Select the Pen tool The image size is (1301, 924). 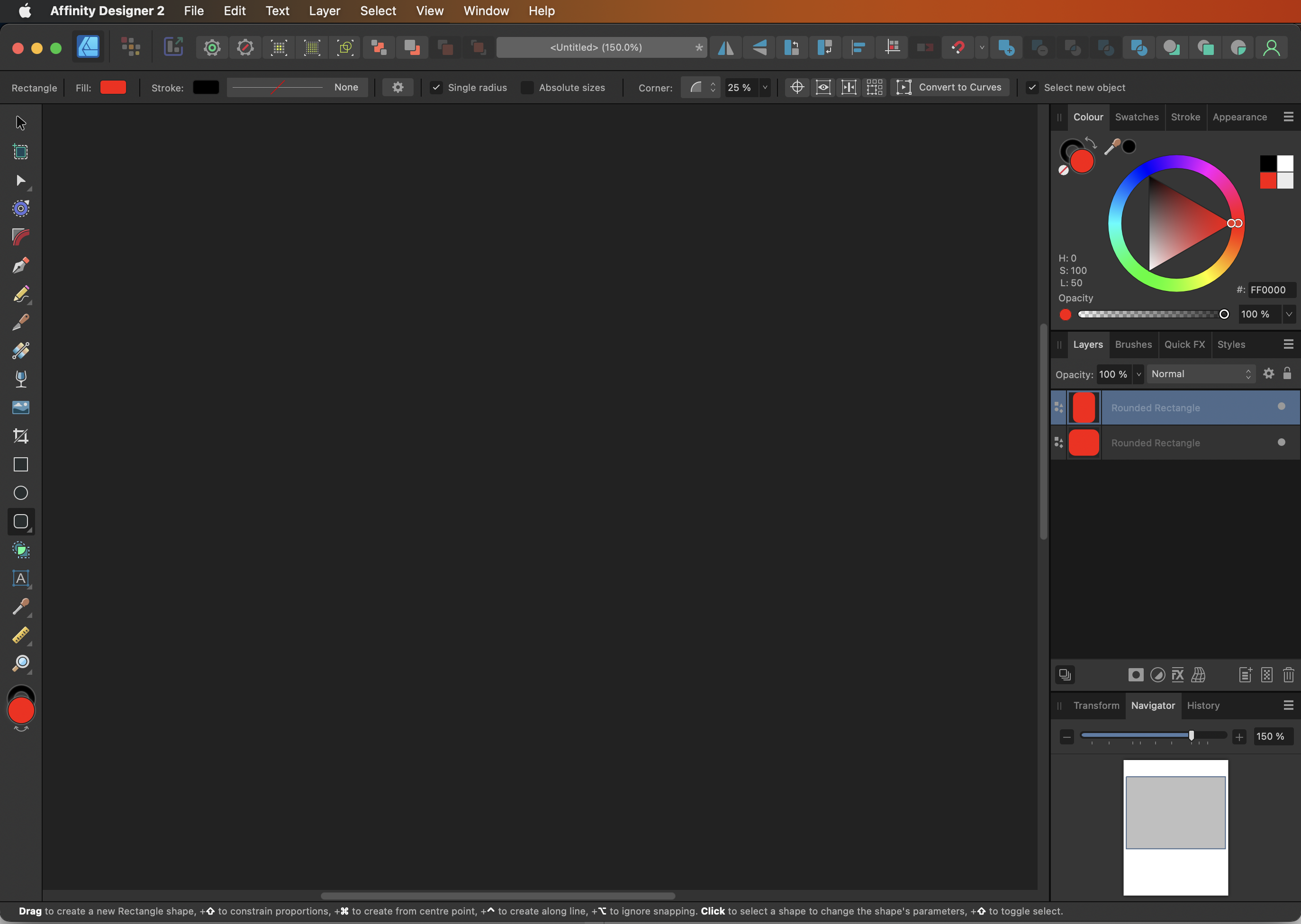[20, 265]
